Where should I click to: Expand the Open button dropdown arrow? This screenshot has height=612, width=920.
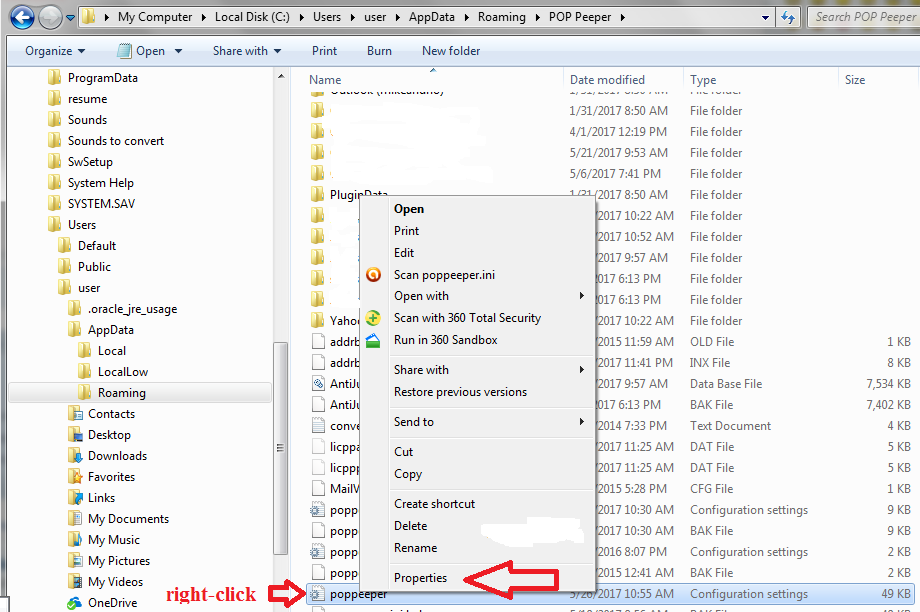coord(178,51)
